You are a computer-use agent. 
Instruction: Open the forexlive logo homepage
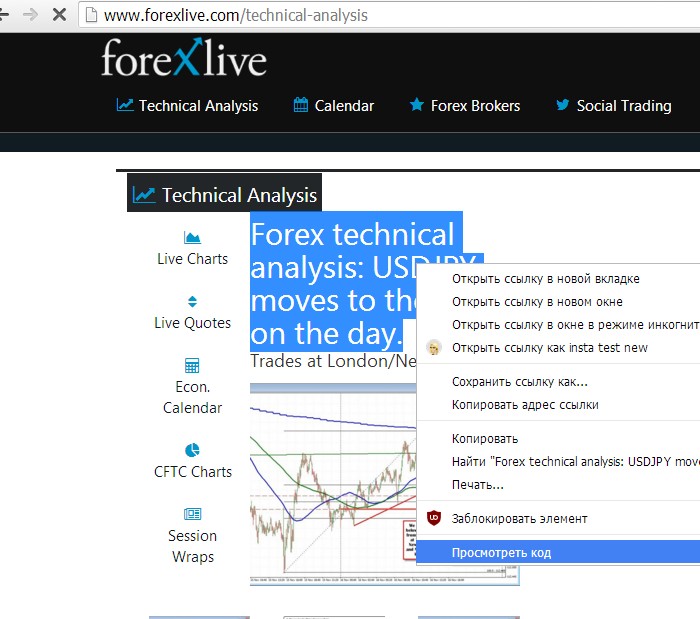coord(184,58)
